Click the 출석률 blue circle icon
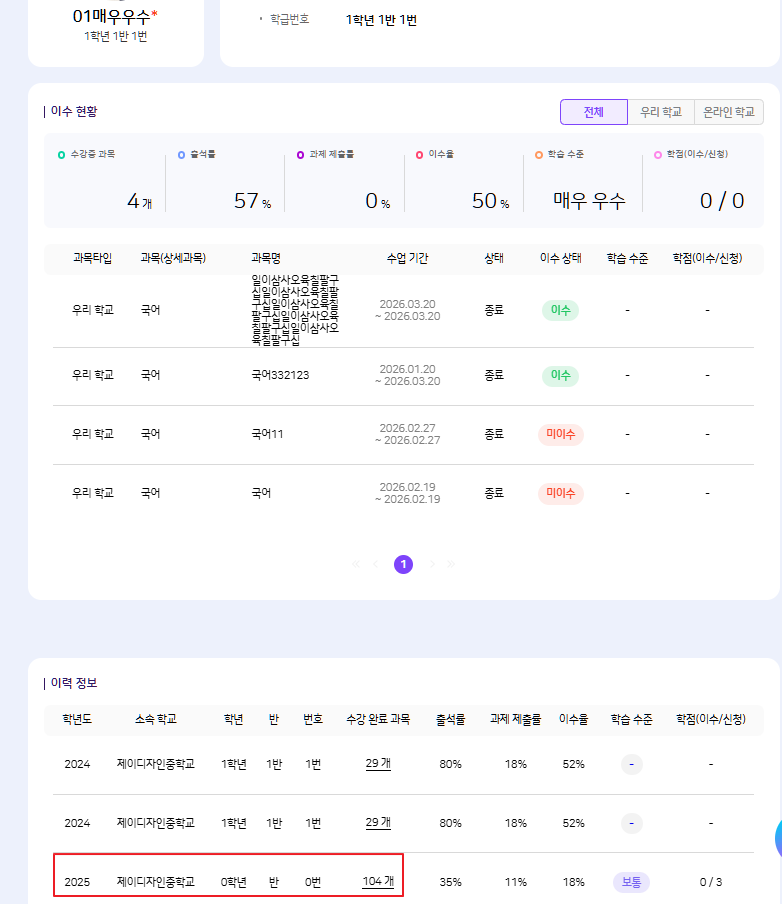This screenshot has height=904, width=782. 181,155
